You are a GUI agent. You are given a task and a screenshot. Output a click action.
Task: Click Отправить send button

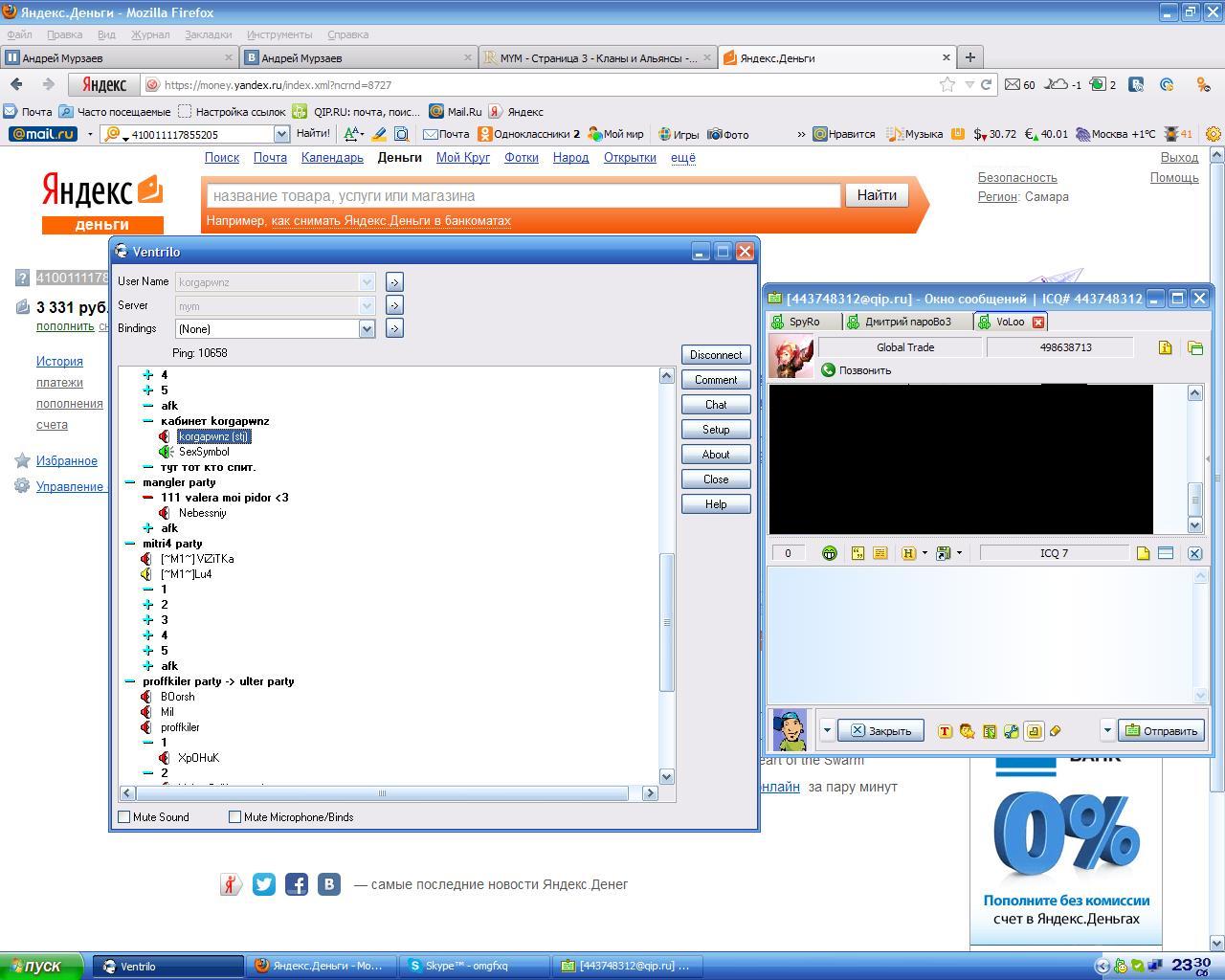click(1161, 731)
